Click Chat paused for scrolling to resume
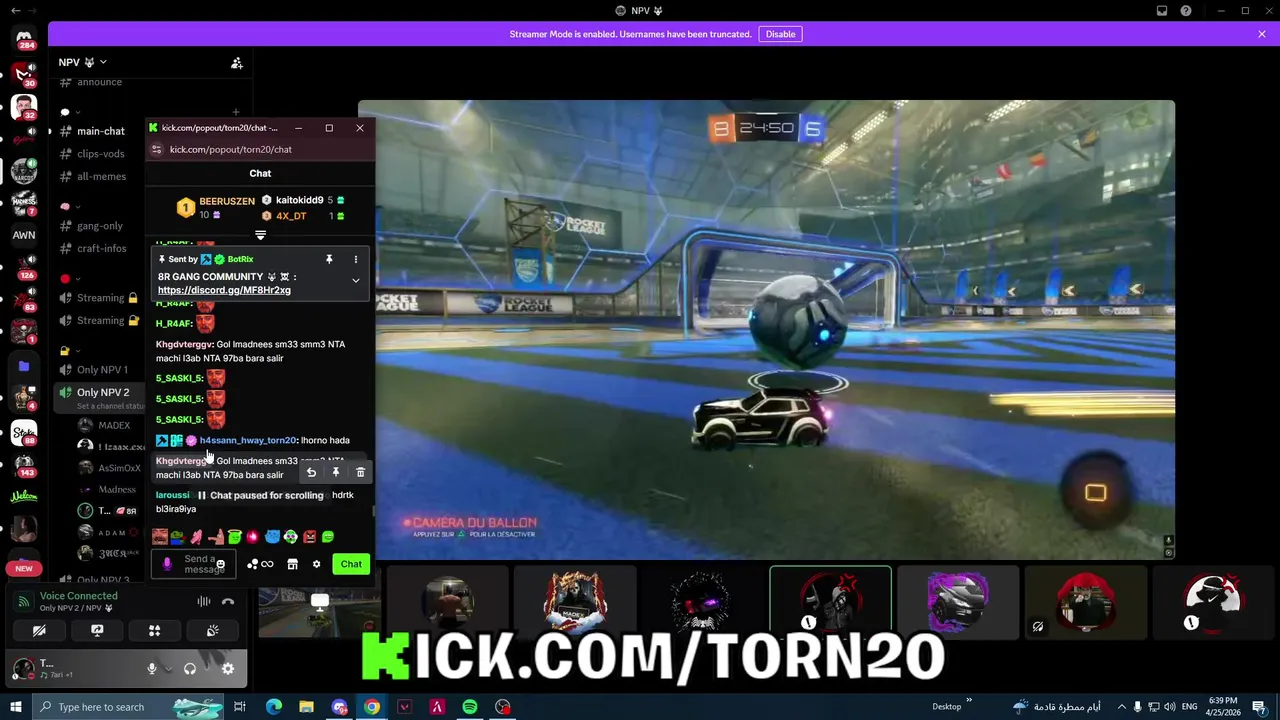1280x720 pixels. 260,495
